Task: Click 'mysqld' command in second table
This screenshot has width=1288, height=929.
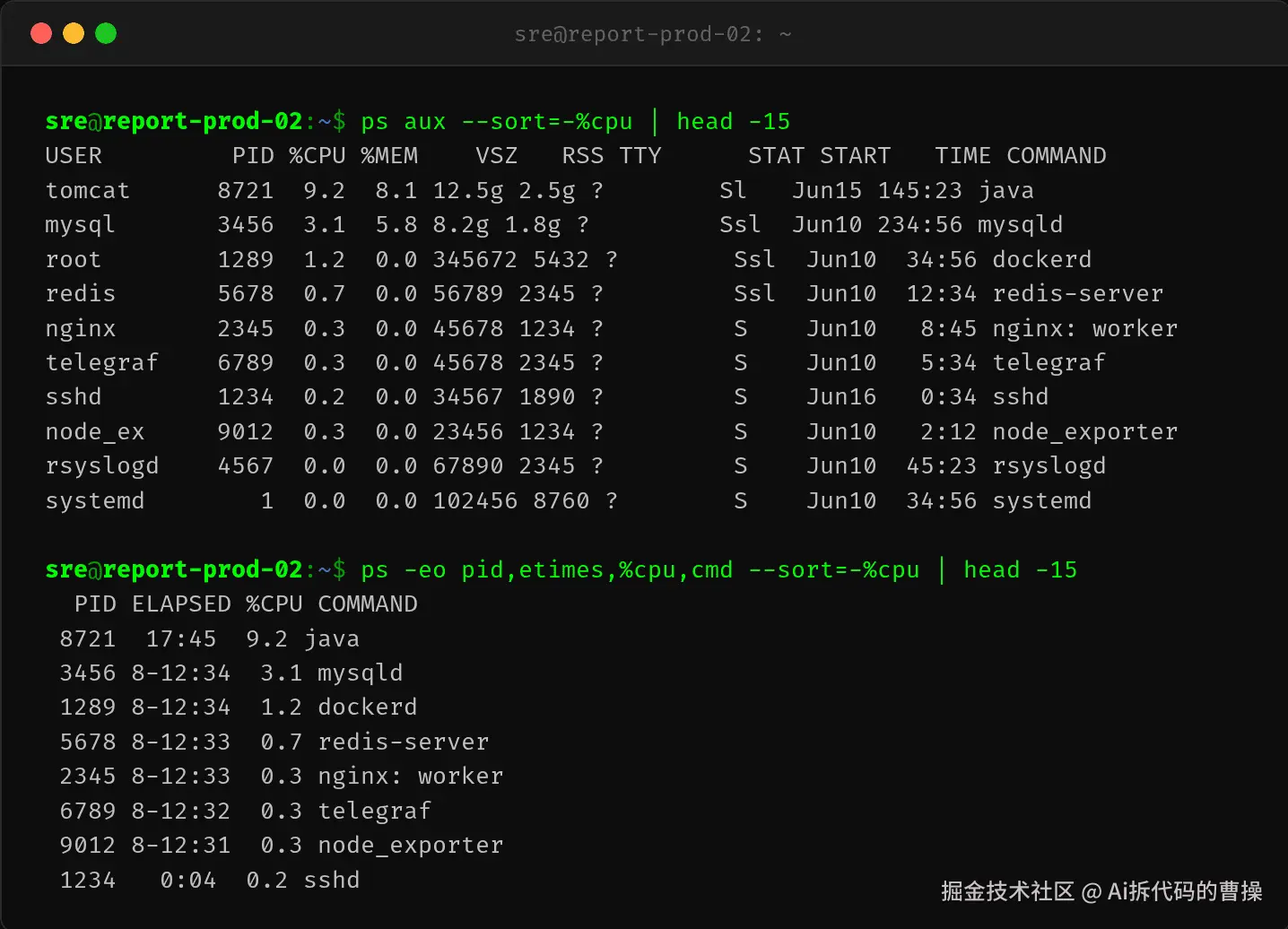Action: [361, 673]
